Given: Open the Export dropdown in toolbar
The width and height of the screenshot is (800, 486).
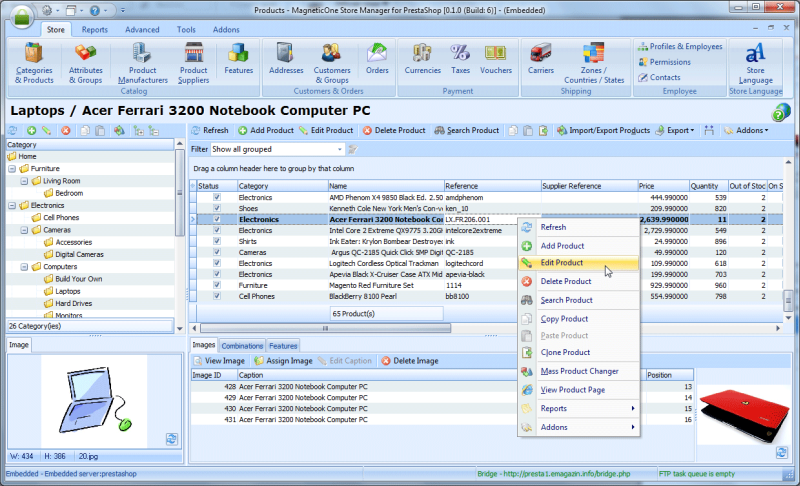Looking at the screenshot, I should point(674,131).
